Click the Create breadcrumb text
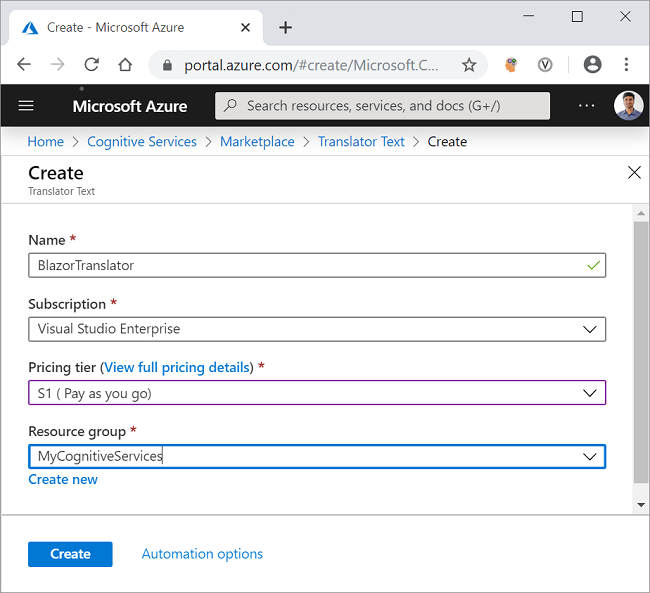Image resolution: width=650 pixels, height=593 pixels. point(447,141)
